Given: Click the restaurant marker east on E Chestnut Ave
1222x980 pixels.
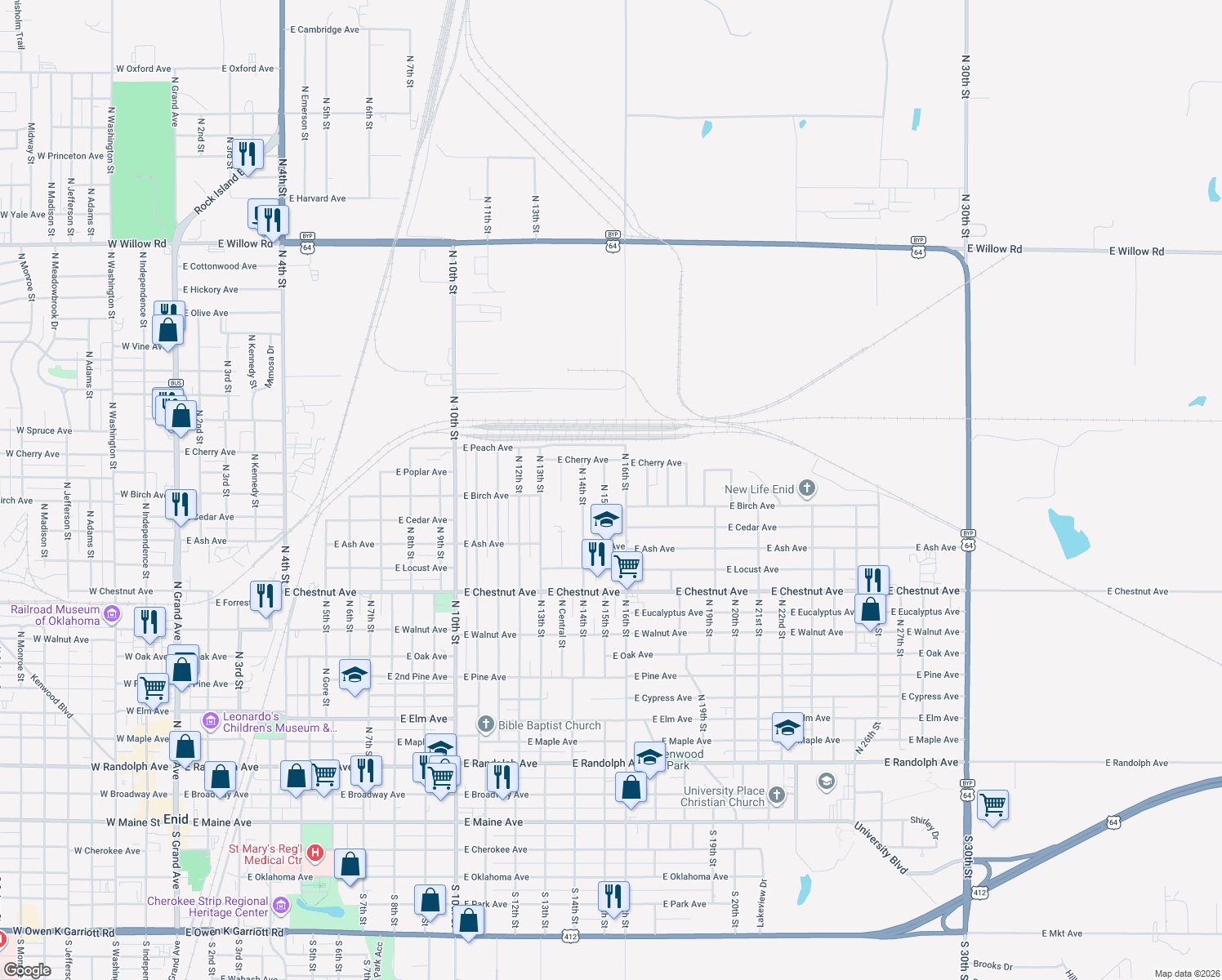Looking at the screenshot, I should [872, 579].
